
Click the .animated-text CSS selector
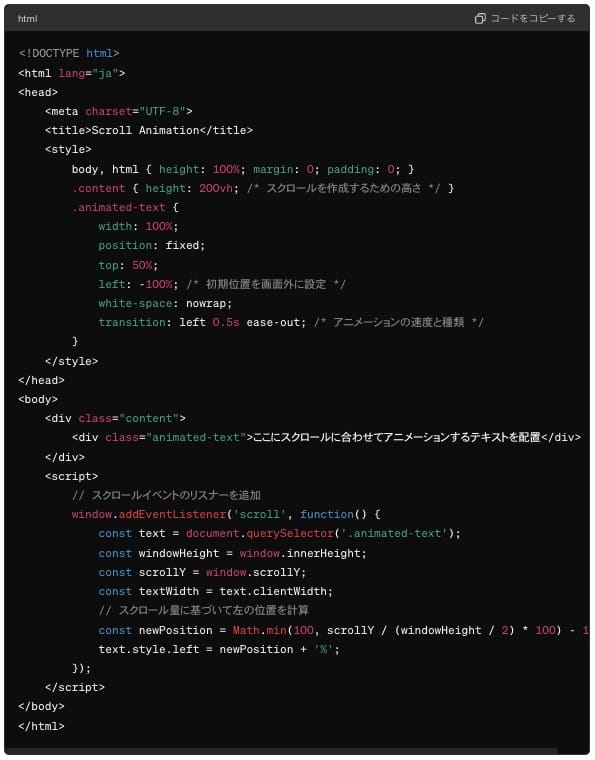pyautogui.click(x=119, y=207)
